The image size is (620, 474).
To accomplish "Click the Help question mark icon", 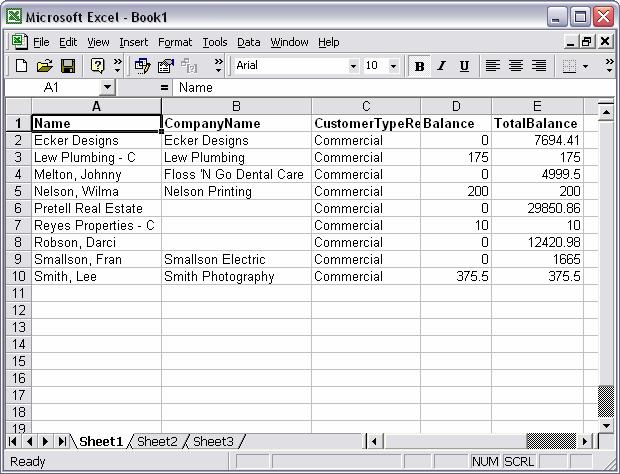I will (98, 66).
